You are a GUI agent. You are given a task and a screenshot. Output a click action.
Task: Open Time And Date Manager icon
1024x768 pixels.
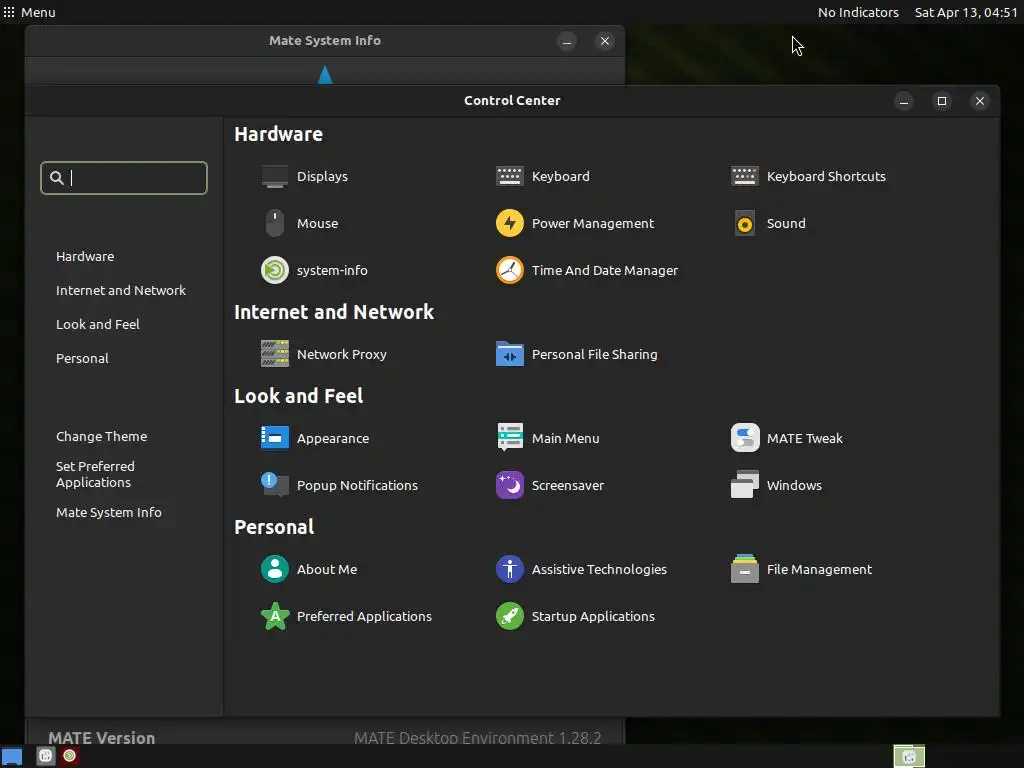pyautogui.click(x=509, y=270)
